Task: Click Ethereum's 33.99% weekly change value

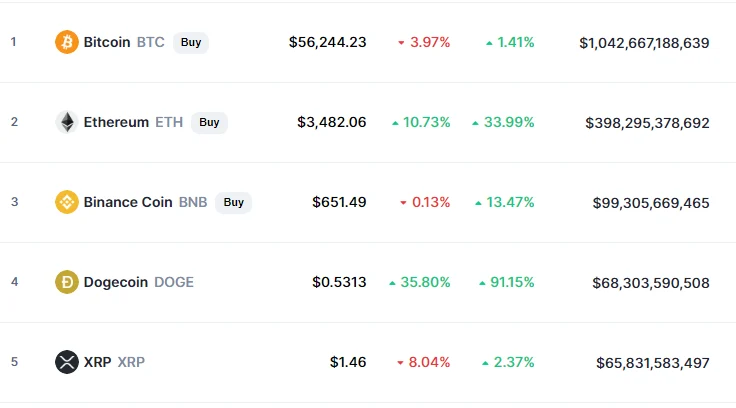Action: (510, 122)
